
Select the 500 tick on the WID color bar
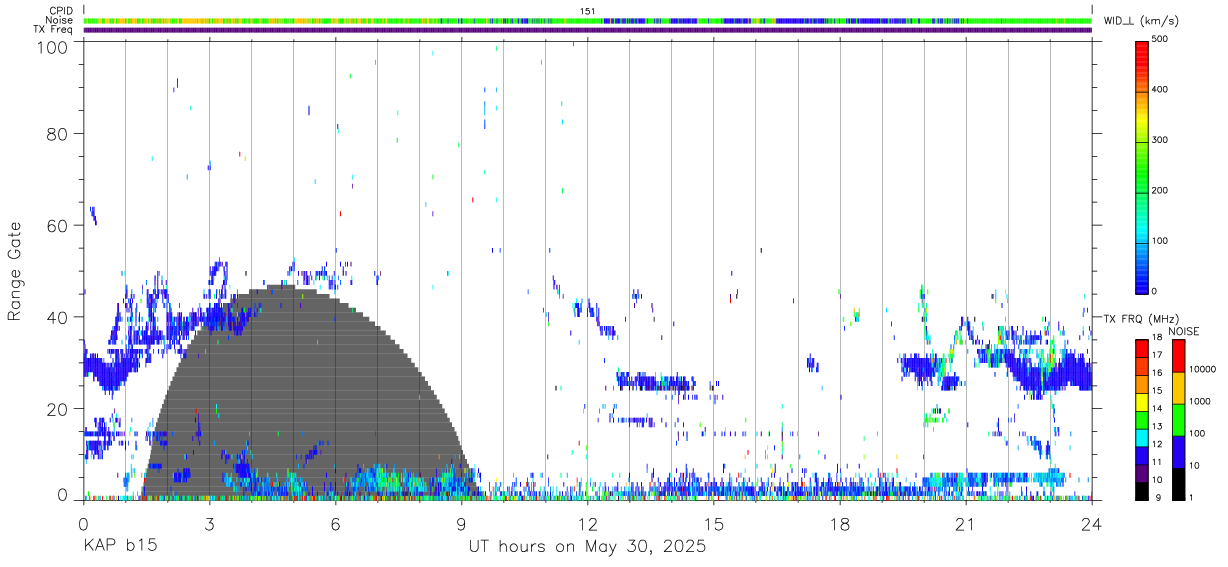(1160, 39)
